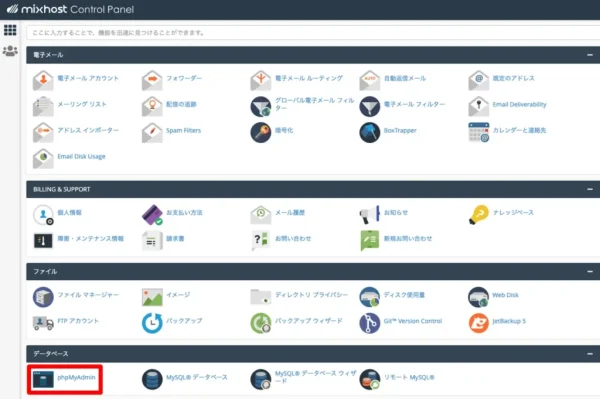
Task: Open the Email Deliverability icon
Action: click(478, 106)
